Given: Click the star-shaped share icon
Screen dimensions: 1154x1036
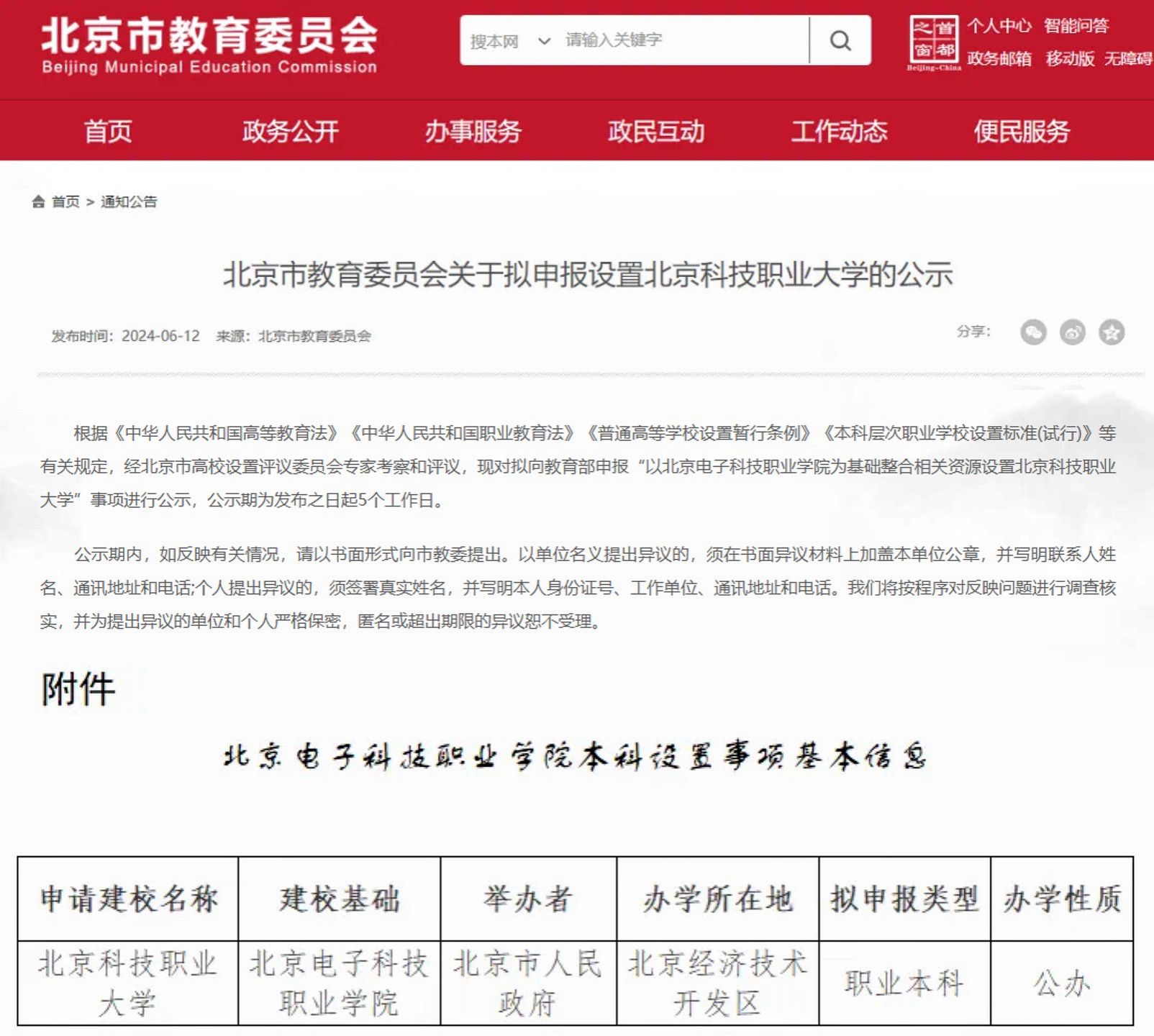Looking at the screenshot, I should [x=1111, y=332].
